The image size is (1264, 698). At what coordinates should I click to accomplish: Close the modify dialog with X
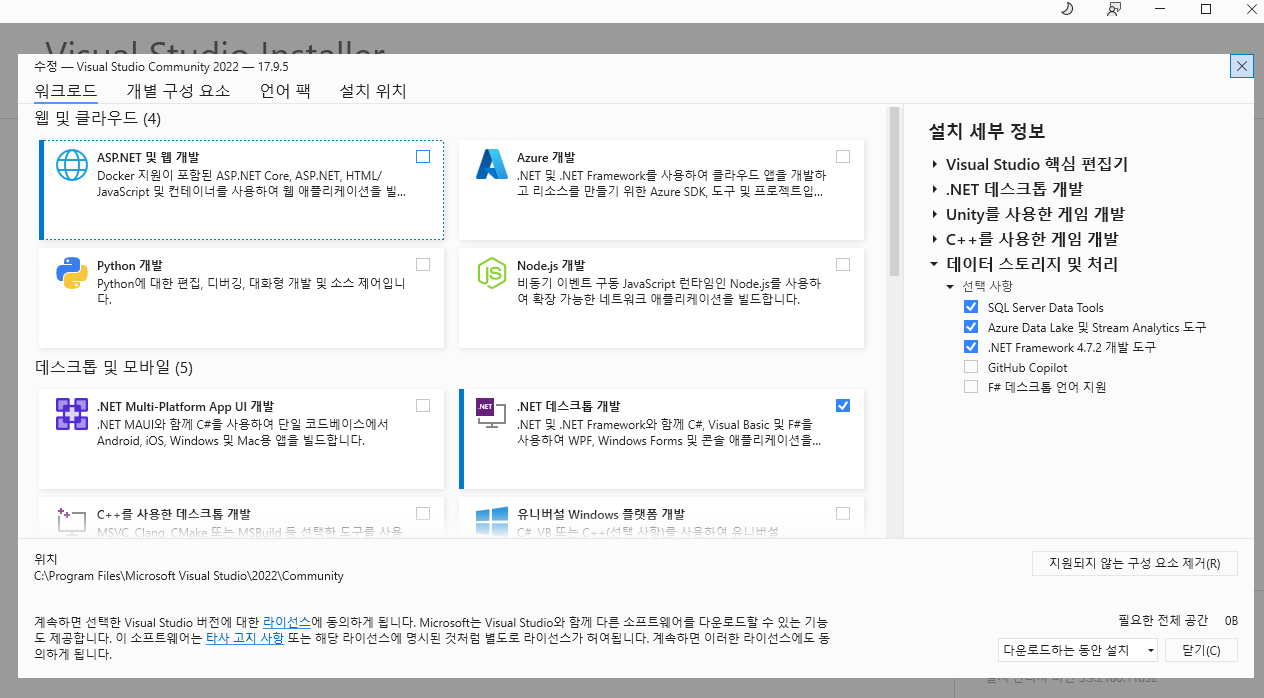1242,66
